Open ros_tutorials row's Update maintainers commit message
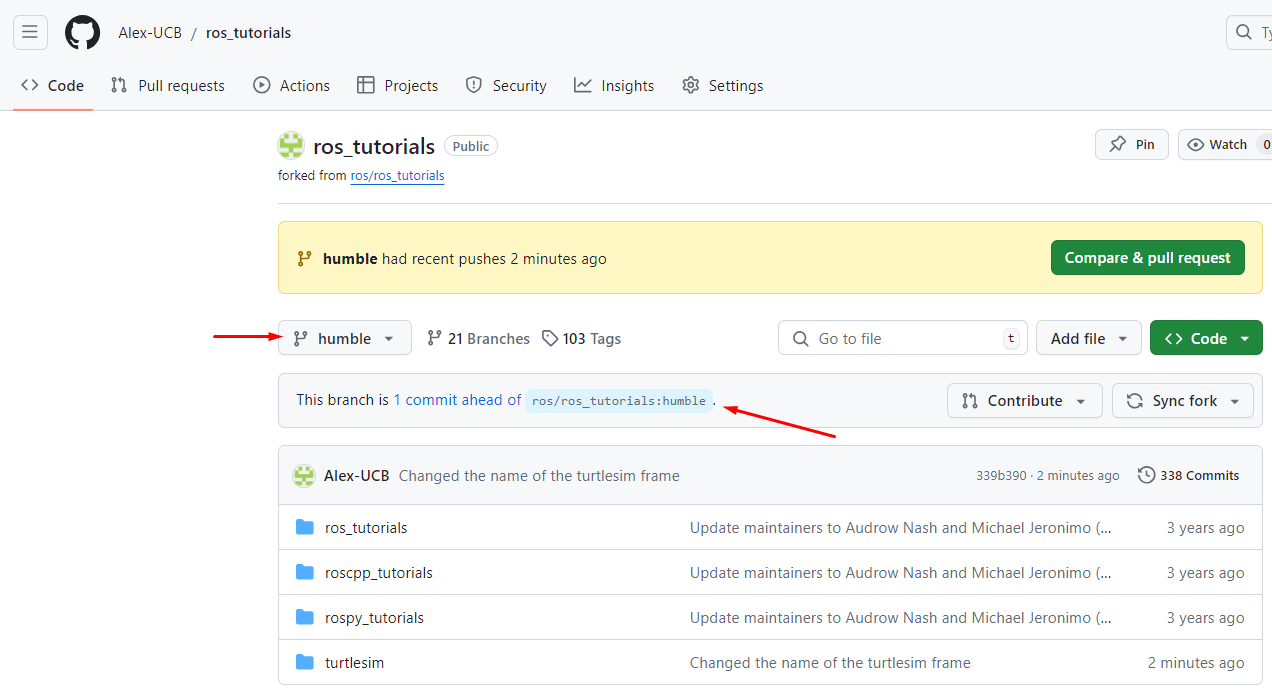 click(x=900, y=528)
